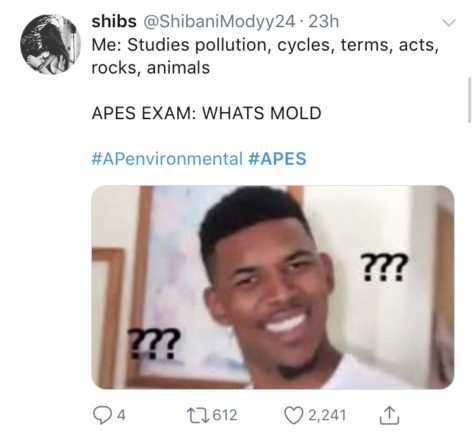View the 612 retweets count
Viewport: 475px width, 438px height.
[x=225, y=415]
